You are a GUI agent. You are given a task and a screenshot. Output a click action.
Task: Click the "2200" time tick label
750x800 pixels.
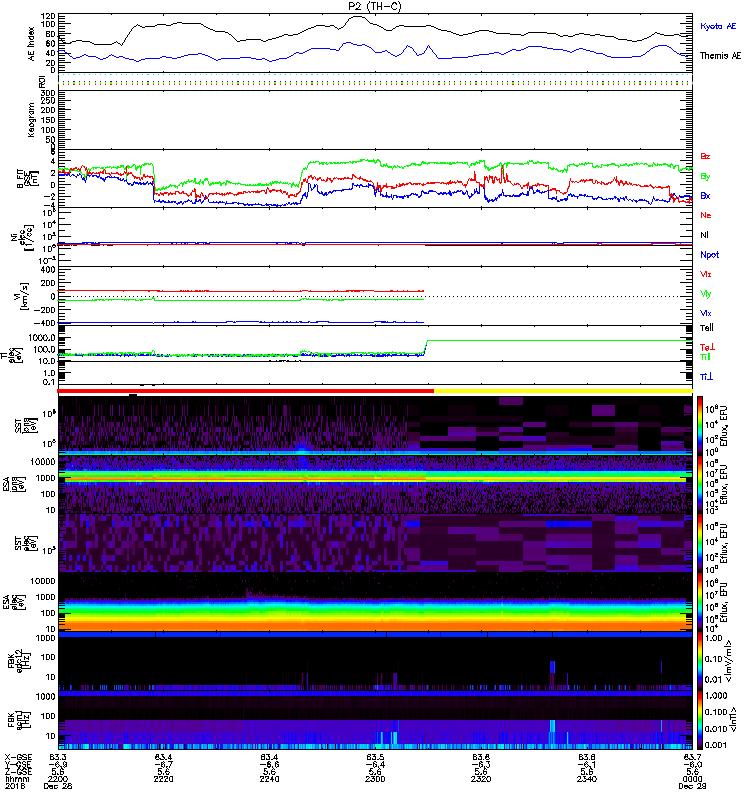[58, 779]
